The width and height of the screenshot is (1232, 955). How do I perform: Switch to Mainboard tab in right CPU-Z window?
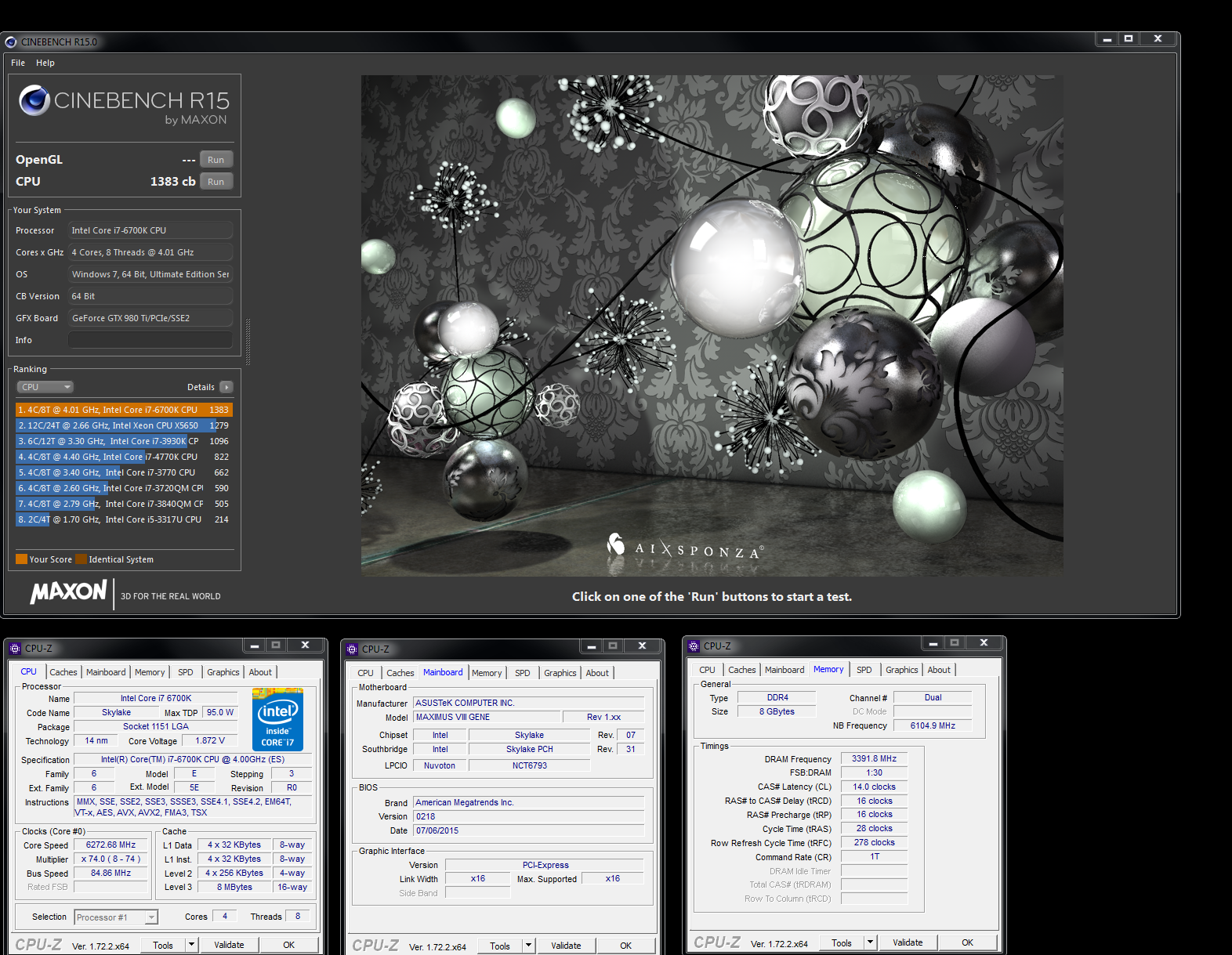tap(784, 670)
